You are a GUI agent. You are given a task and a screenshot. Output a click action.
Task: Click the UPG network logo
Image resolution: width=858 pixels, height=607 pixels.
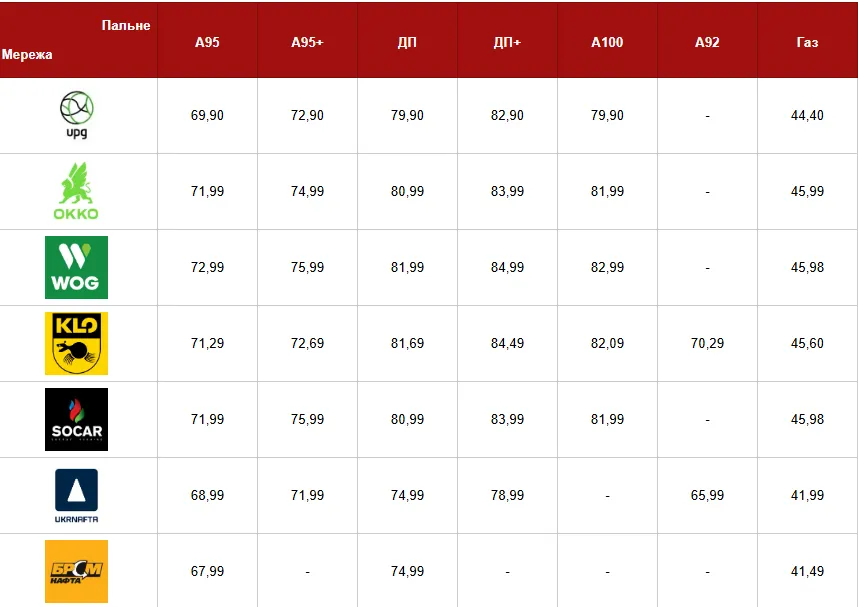tap(77, 114)
